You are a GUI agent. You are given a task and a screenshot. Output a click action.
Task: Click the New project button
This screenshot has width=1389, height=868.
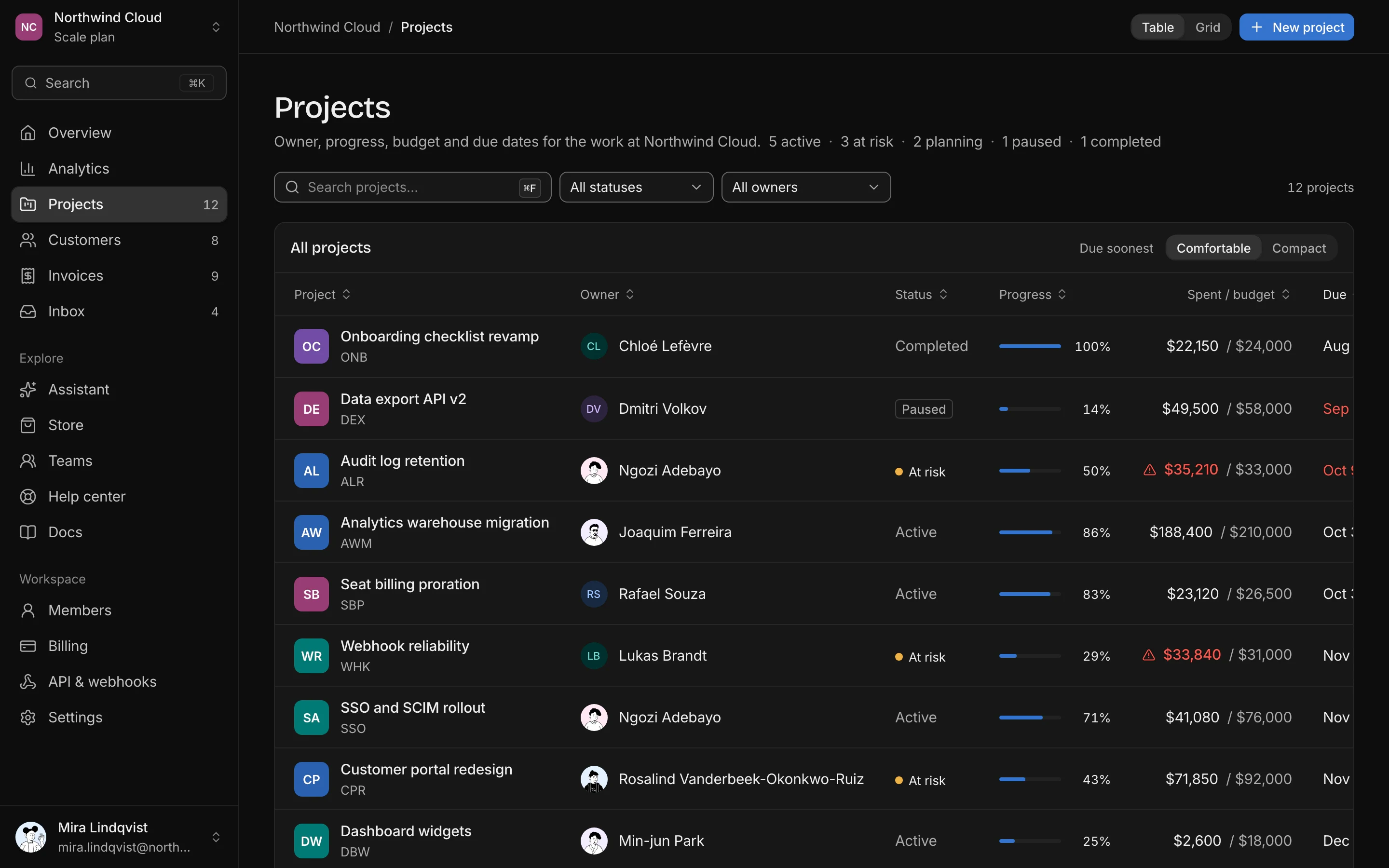1296,27
